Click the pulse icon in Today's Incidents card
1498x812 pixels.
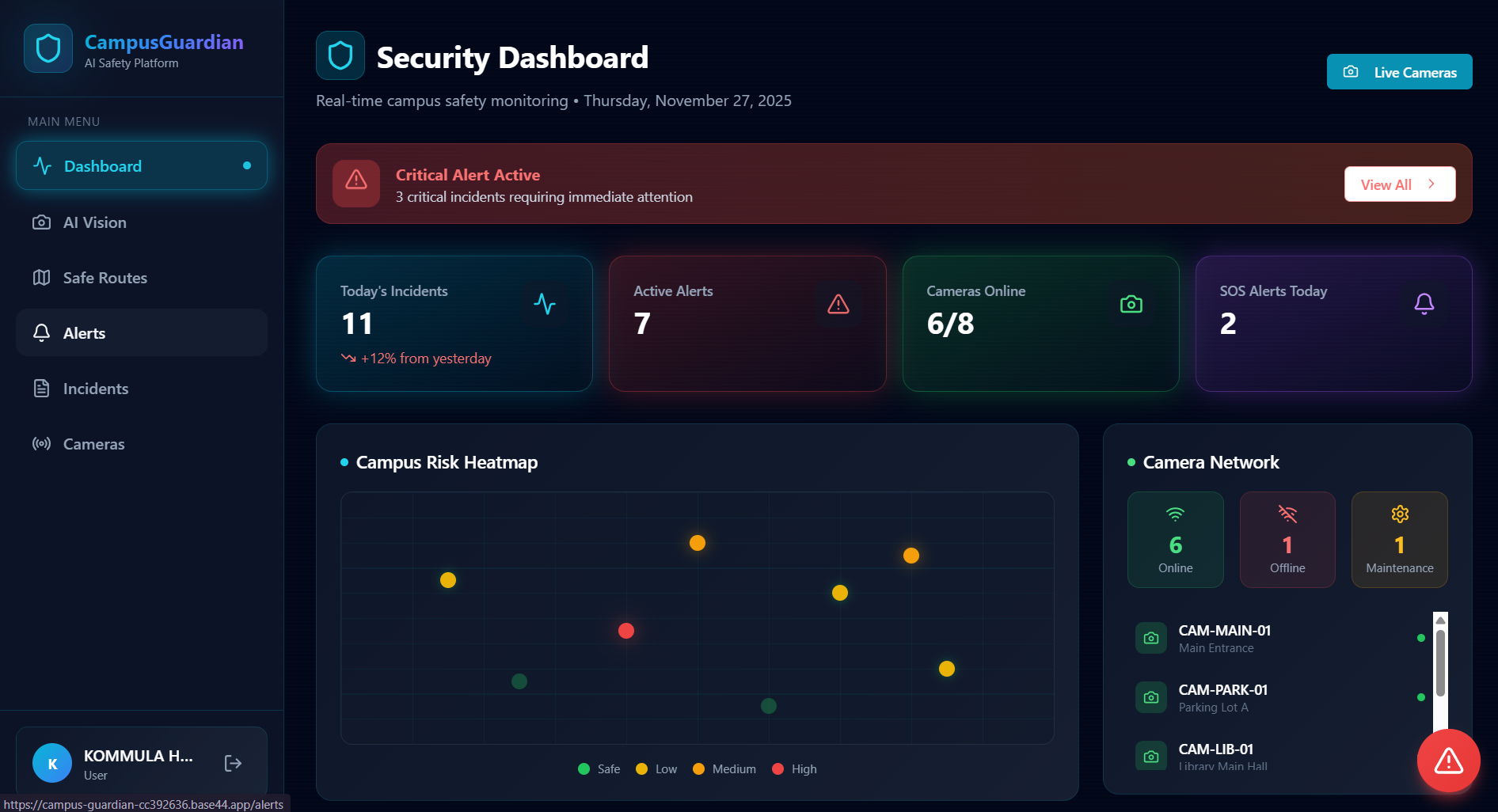click(x=545, y=304)
